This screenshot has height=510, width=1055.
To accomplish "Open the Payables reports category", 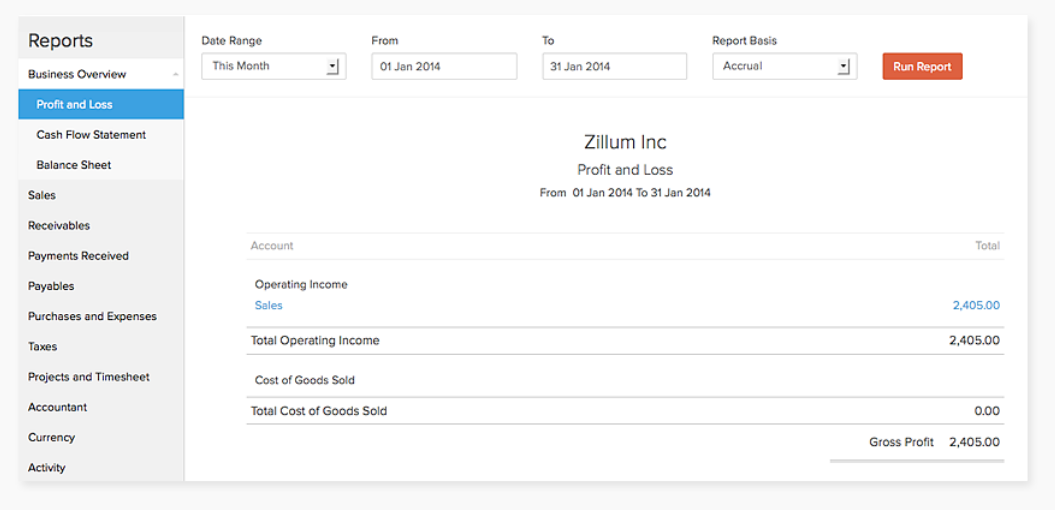I will [51, 286].
